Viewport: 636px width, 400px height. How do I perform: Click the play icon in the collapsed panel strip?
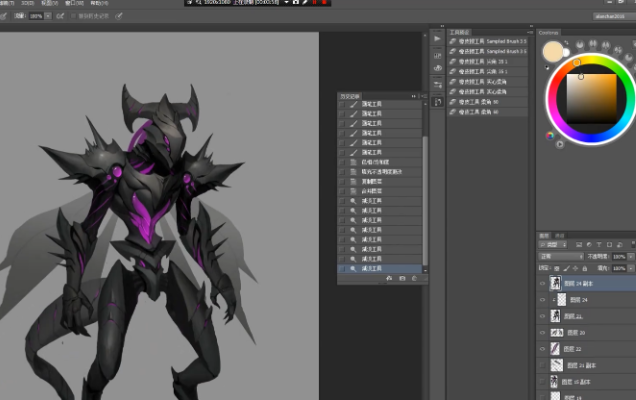(x=437, y=37)
